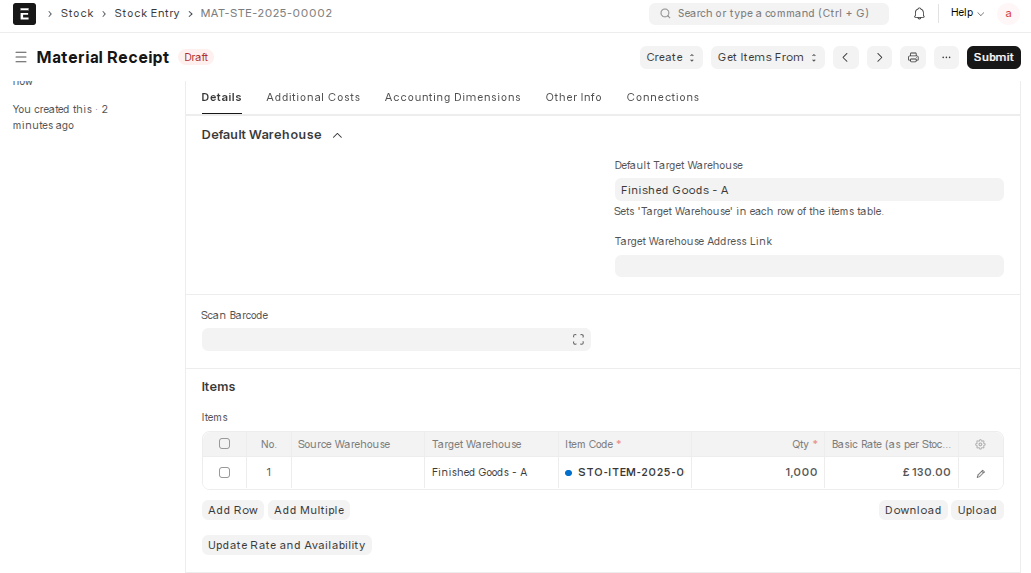1031x573 pixels.
Task: Click the Item Code column header
Action: pyautogui.click(x=625, y=444)
